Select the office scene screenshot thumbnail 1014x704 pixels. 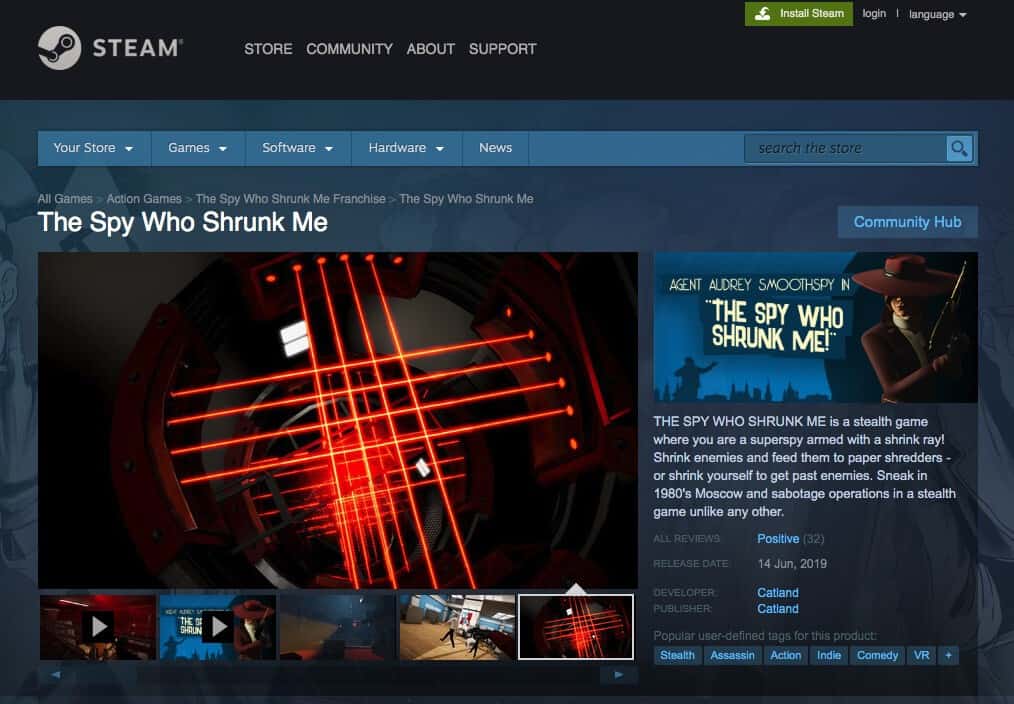pyautogui.click(x=457, y=626)
